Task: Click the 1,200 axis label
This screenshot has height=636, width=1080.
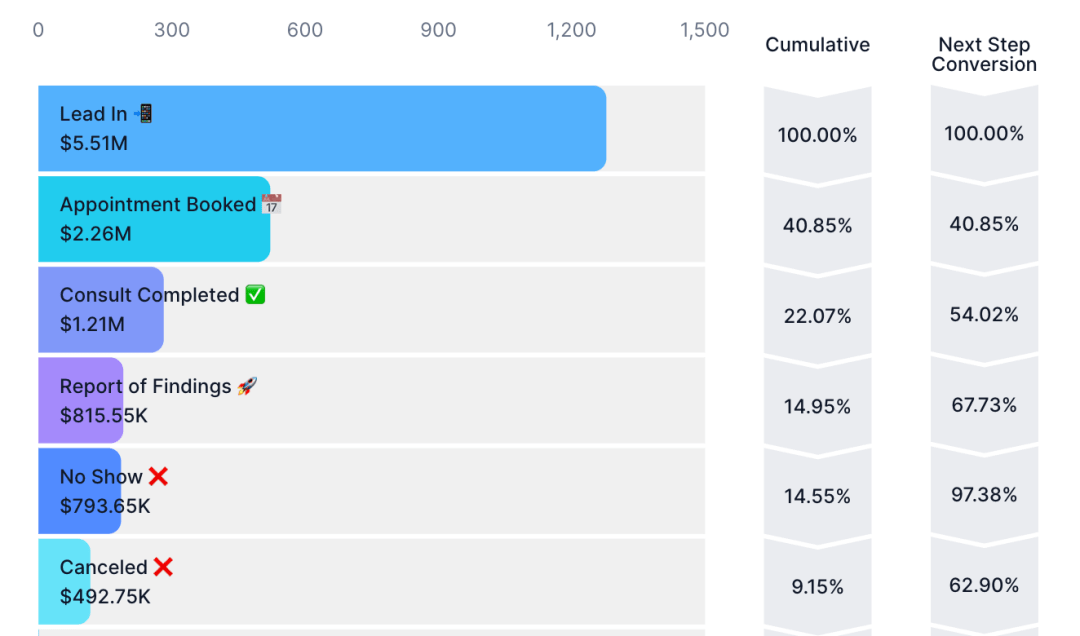Action: click(x=571, y=30)
